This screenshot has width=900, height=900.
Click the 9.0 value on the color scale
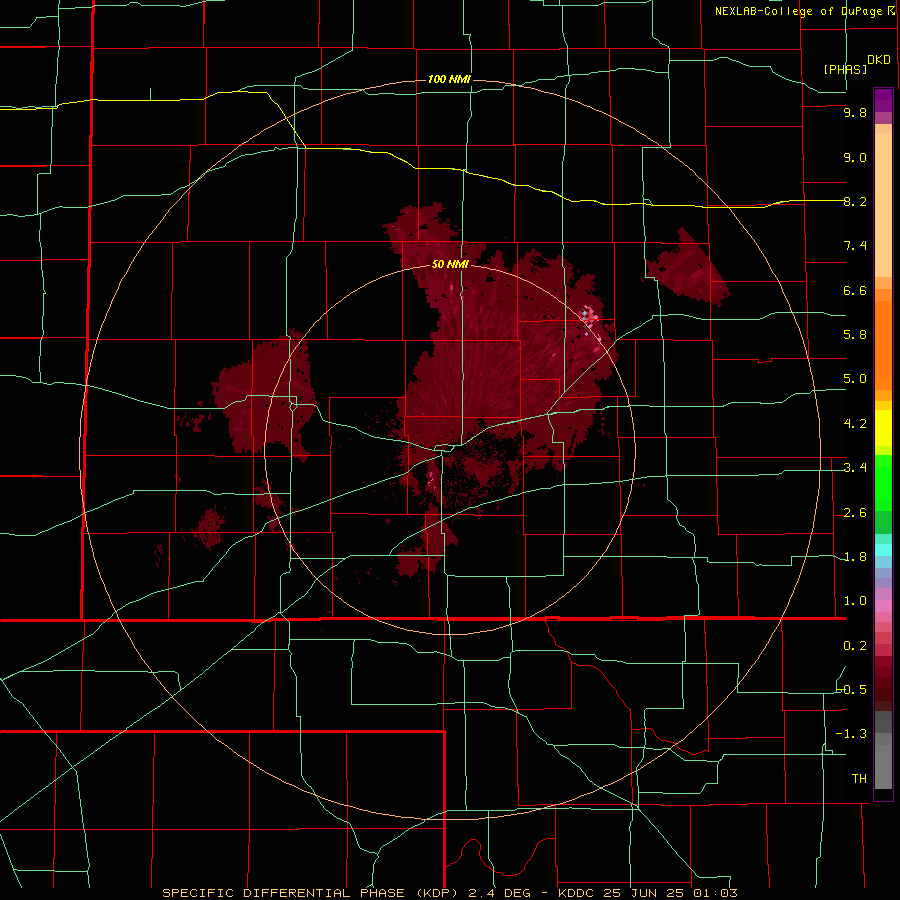pos(855,158)
